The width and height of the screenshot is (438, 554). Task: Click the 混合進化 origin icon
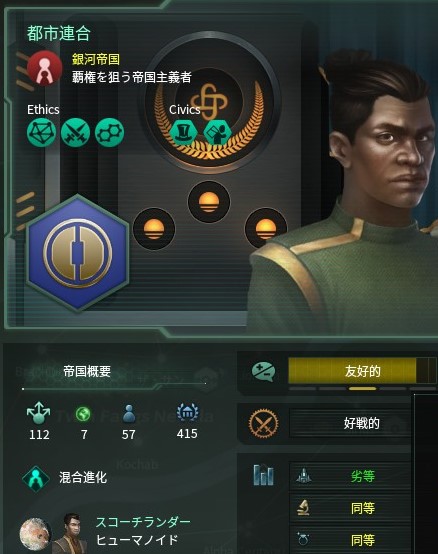tap(36, 478)
